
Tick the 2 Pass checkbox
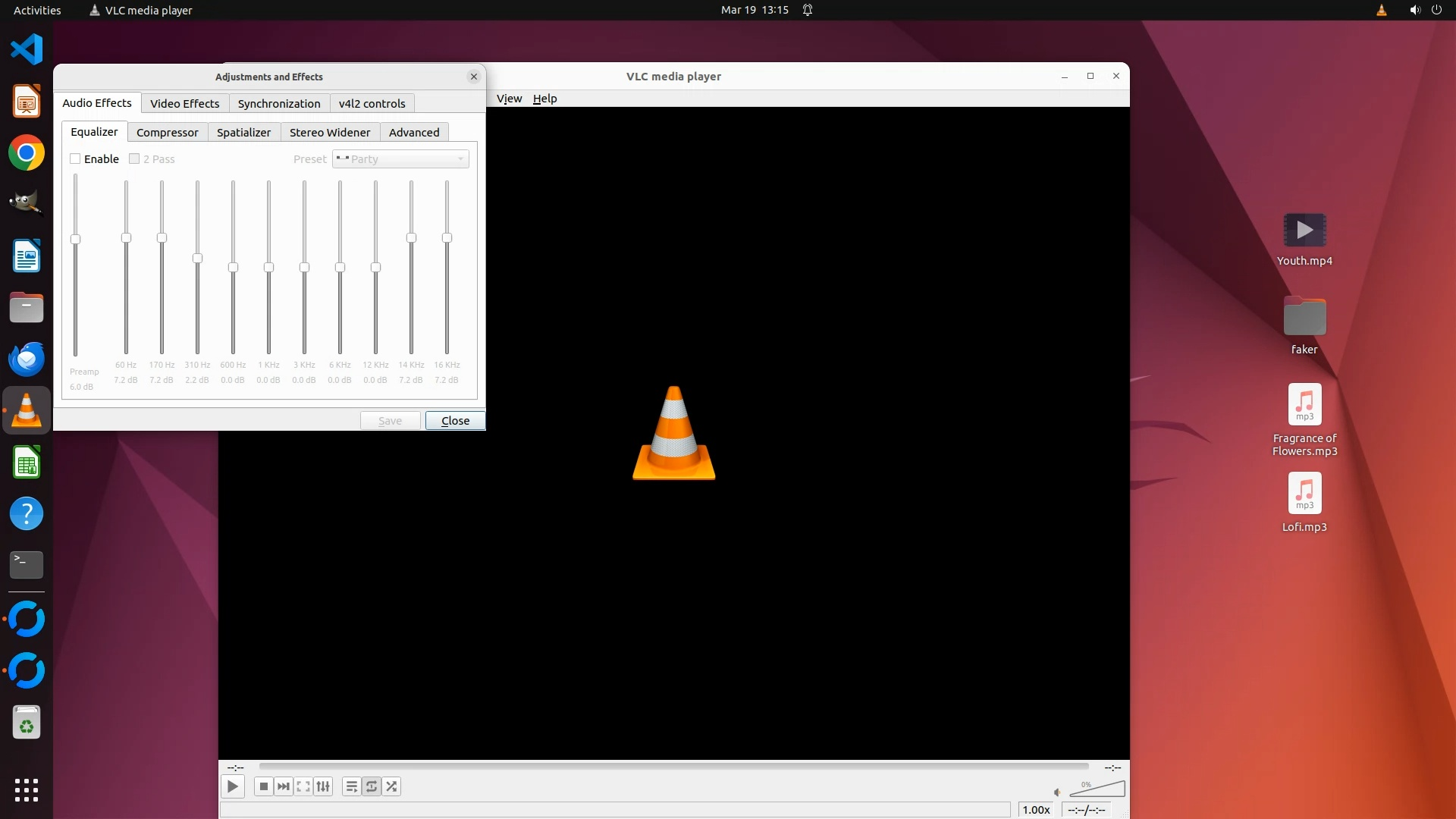click(x=134, y=159)
